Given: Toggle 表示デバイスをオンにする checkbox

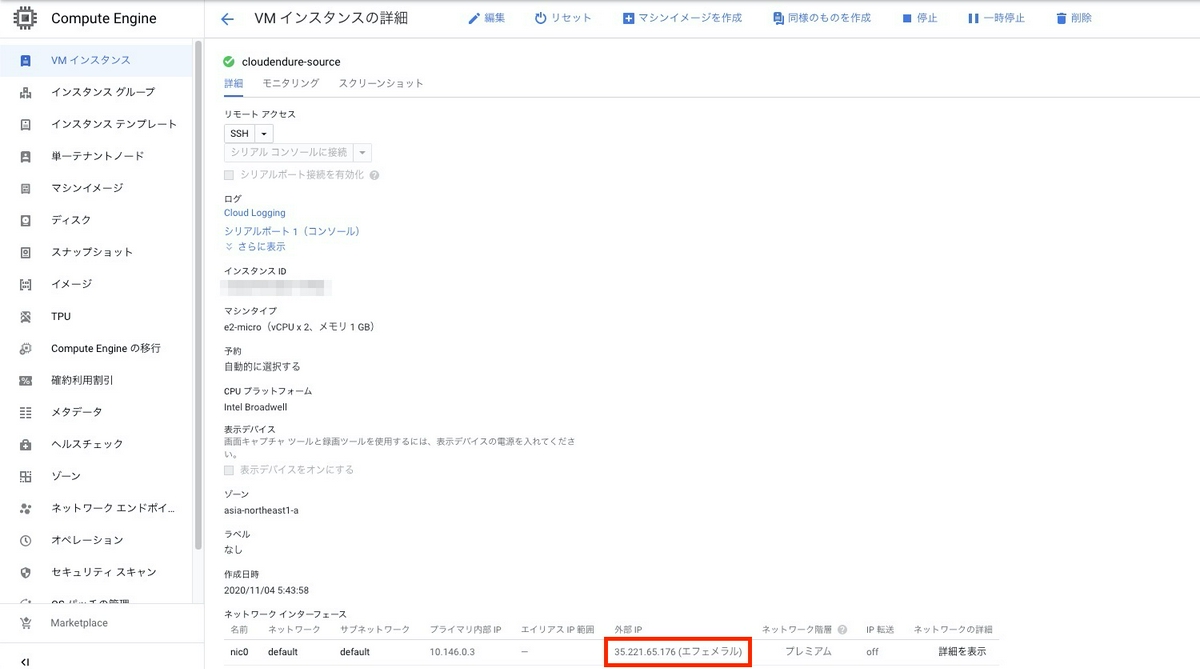Looking at the screenshot, I should click(x=229, y=470).
